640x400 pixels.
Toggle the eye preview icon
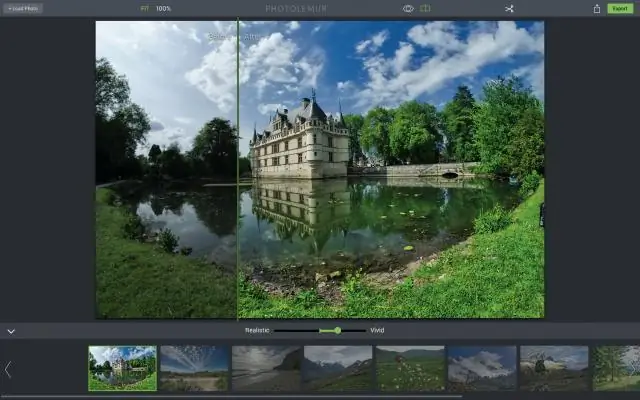pos(408,8)
